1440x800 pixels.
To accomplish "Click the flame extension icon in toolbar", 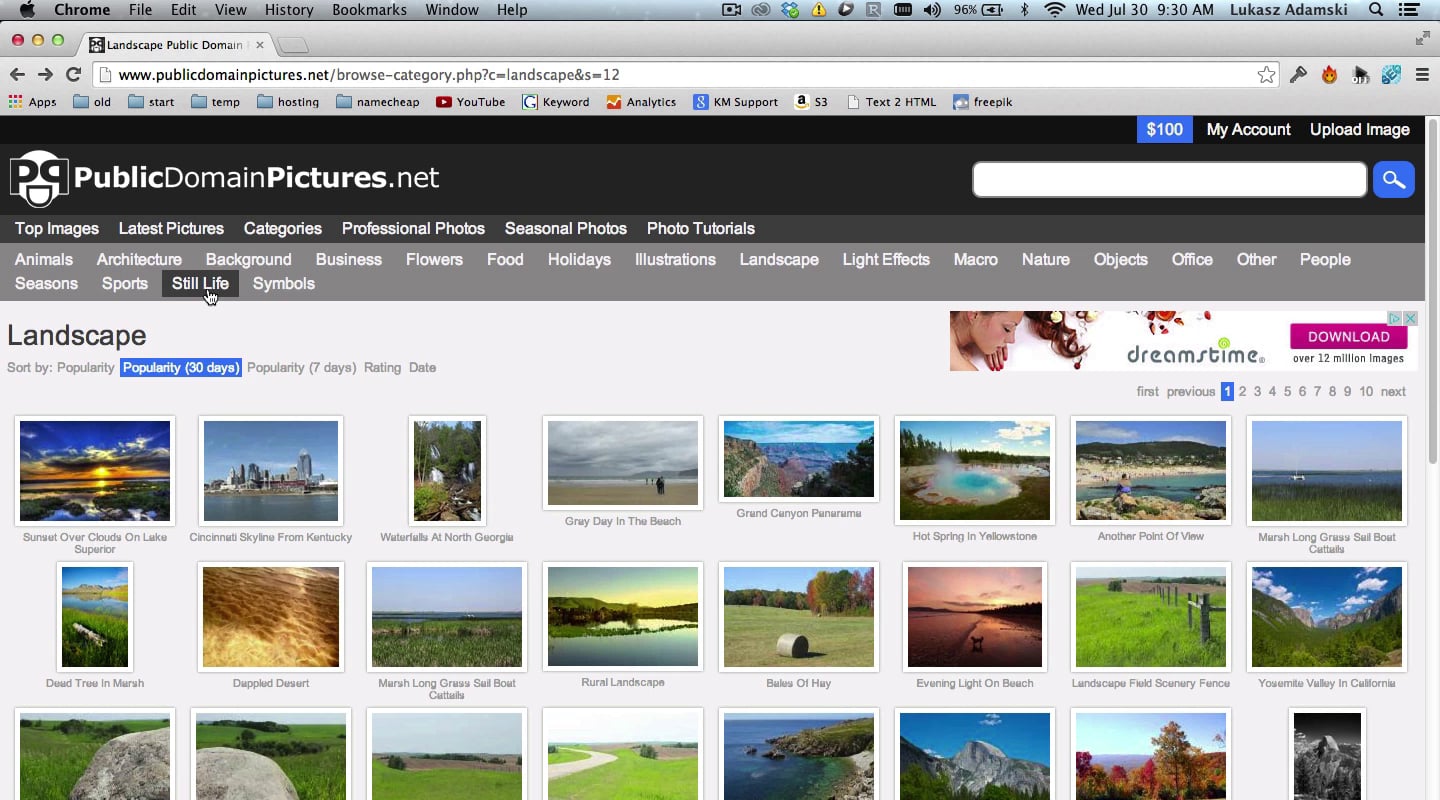I will pos(1329,74).
